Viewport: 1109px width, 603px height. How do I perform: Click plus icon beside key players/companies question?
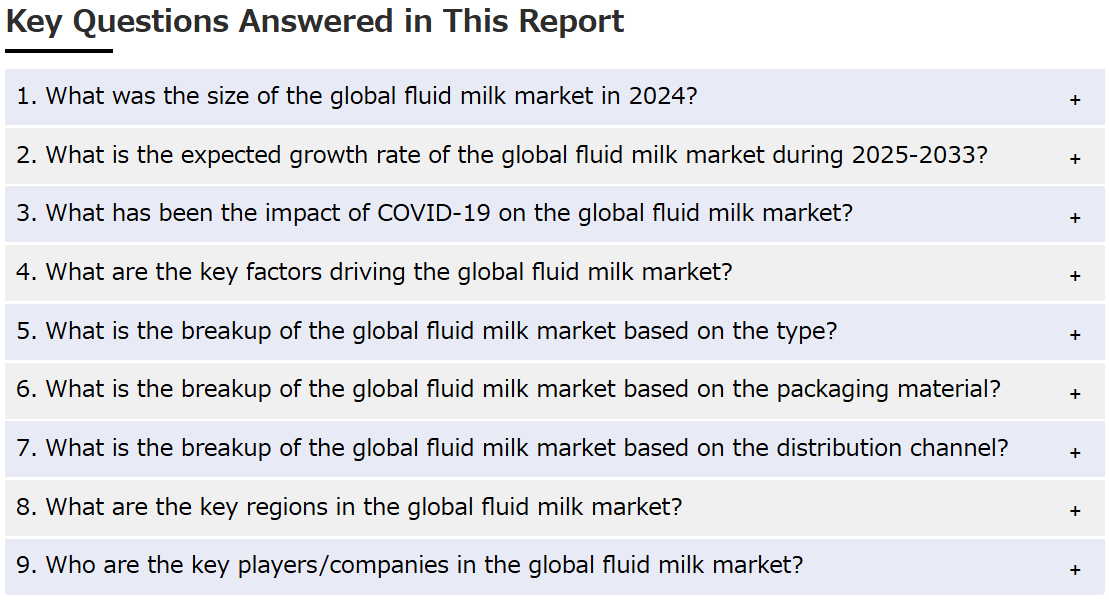[x=1074, y=569]
